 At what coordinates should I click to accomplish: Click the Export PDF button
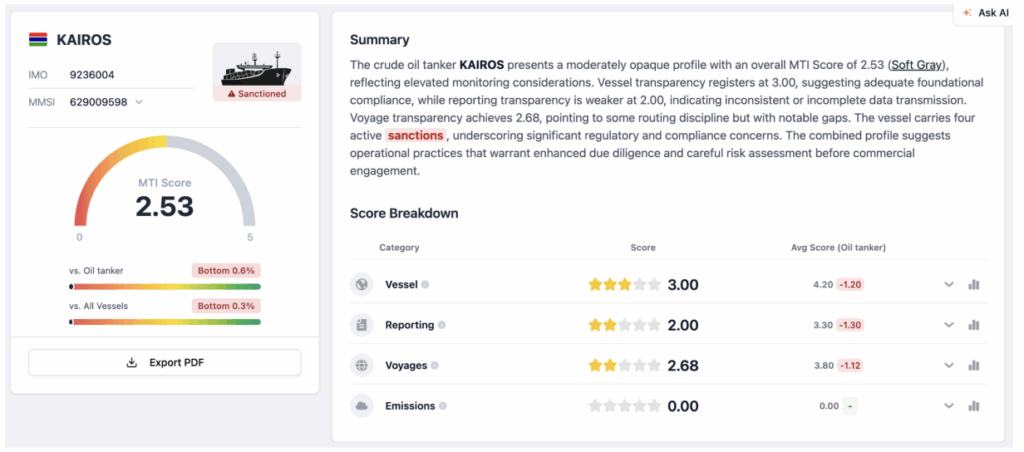point(164,362)
